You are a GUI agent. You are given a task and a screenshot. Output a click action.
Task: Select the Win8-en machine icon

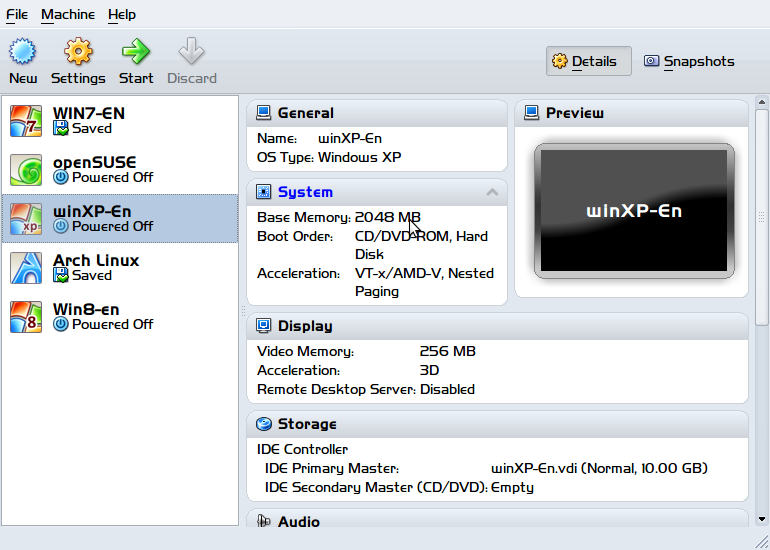click(26, 317)
